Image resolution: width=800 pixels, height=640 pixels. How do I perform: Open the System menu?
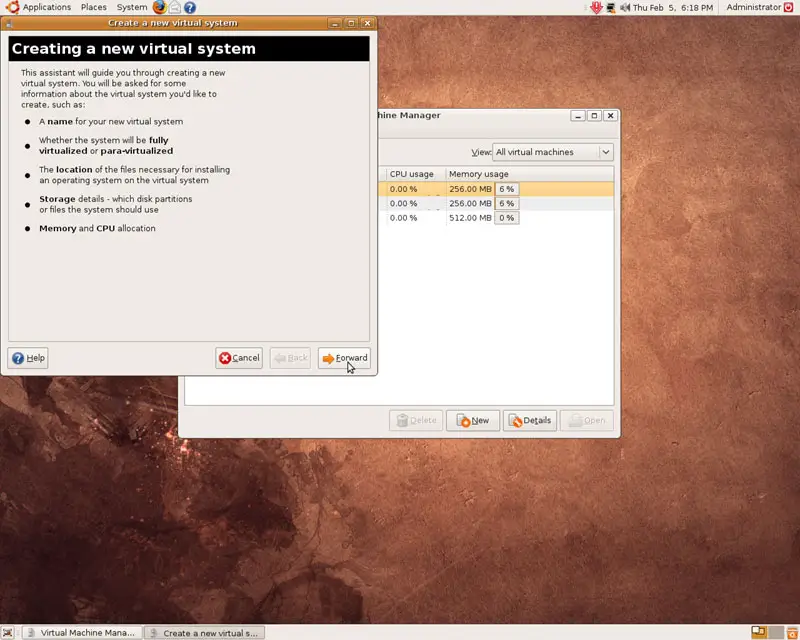point(131,7)
